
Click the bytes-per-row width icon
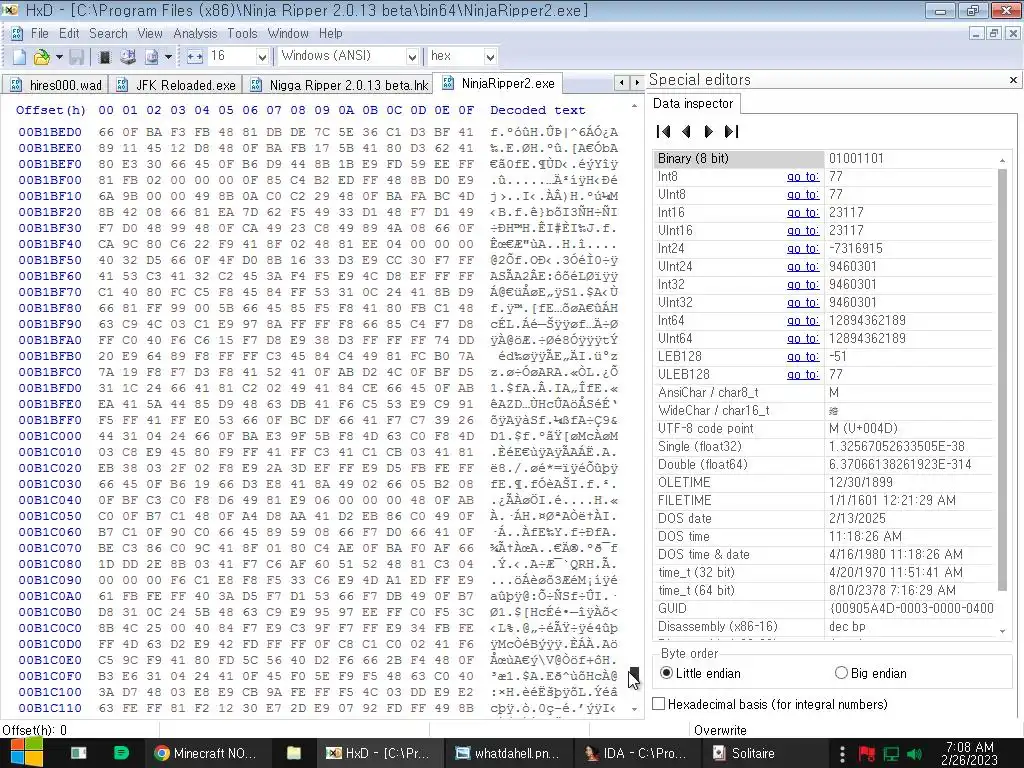[x=195, y=57]
